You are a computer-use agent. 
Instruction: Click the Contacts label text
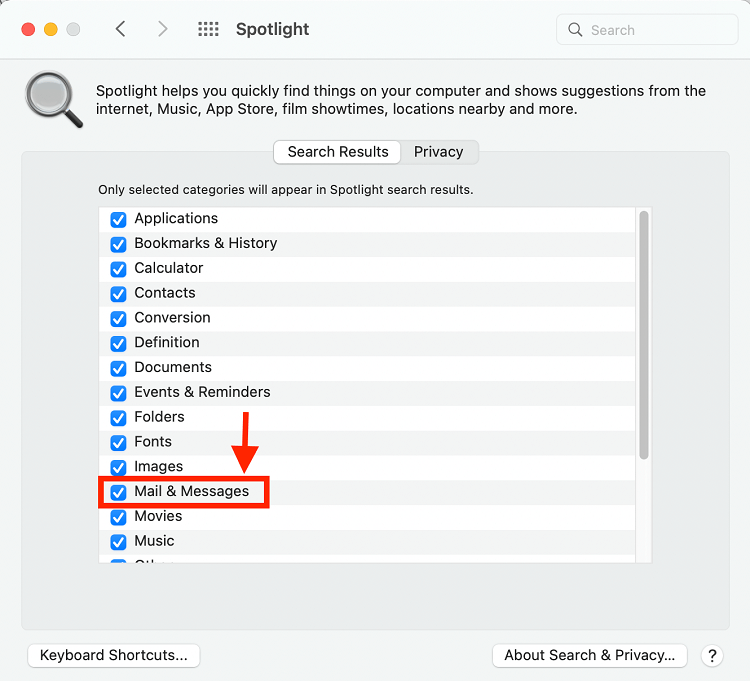pyautogui.click(x=165, y=293)
